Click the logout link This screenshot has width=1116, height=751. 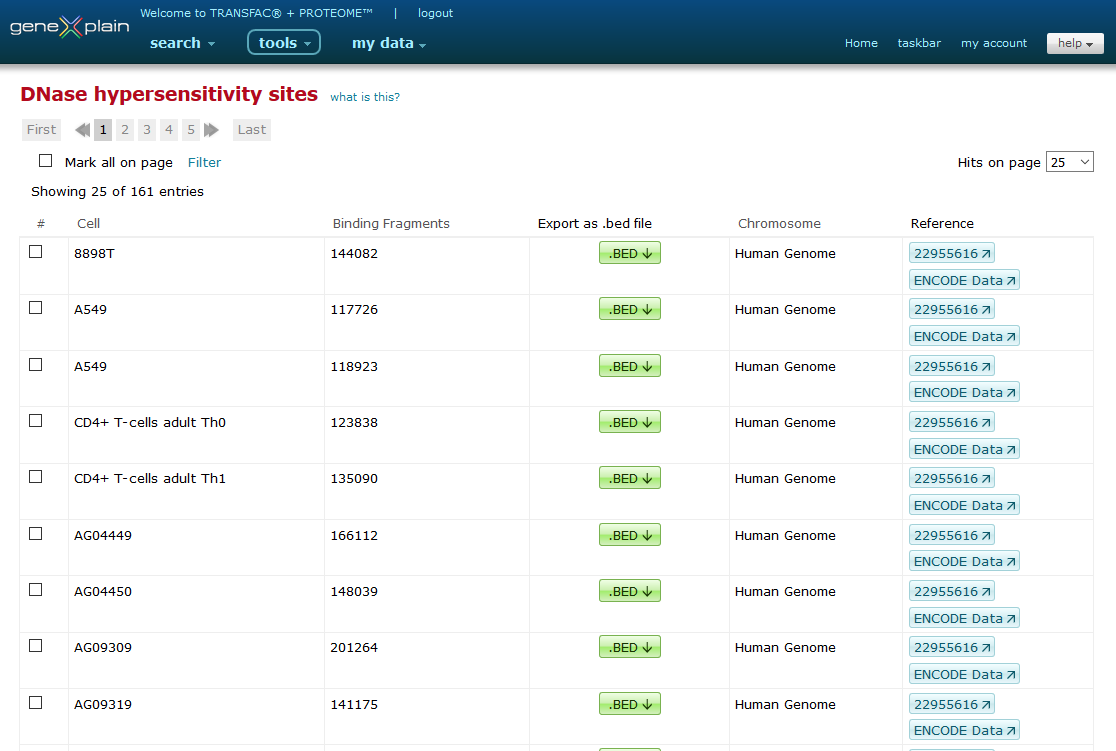tap(436, 14)
